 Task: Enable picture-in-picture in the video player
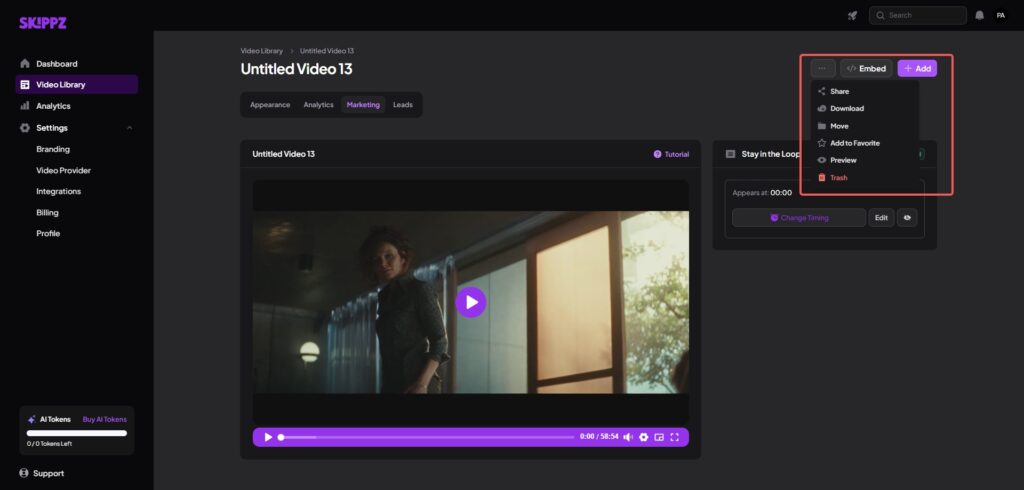659,437
